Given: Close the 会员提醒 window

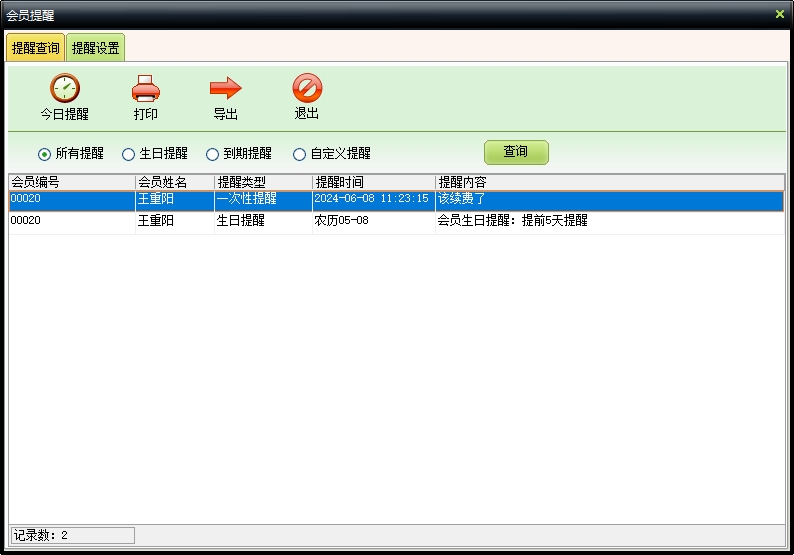Looking at the screenshot, I should (780, 14).
